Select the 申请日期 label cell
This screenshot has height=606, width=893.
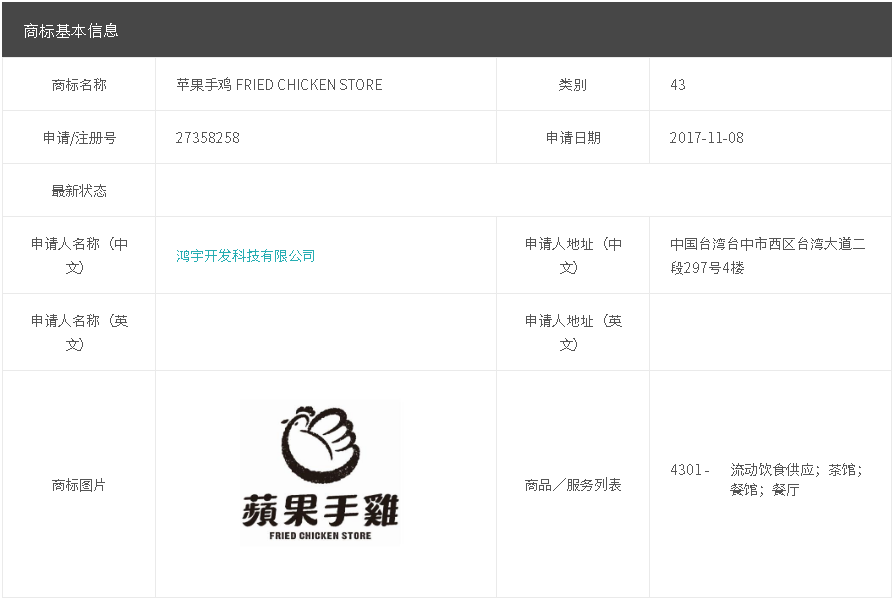tap(572, 138)
